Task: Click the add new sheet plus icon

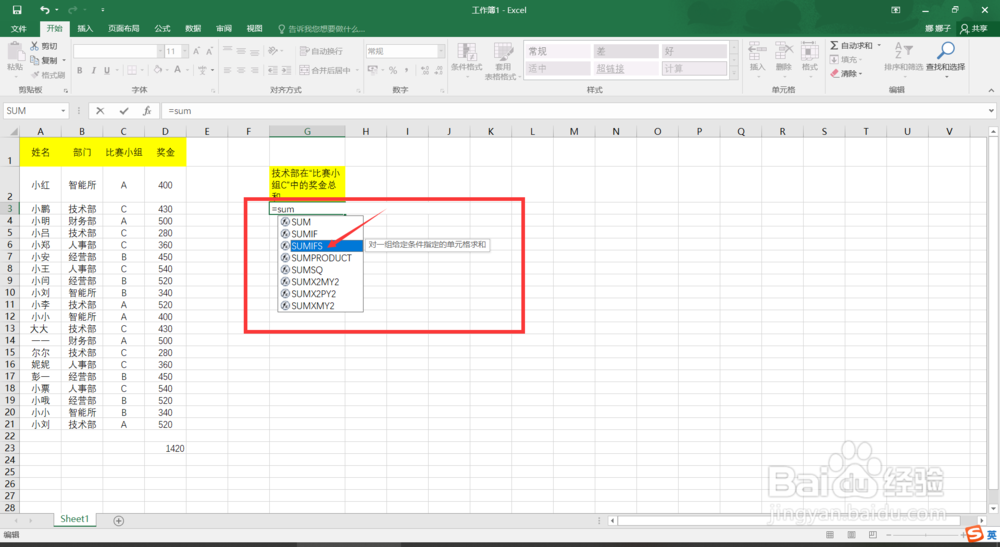Action: point(119,521)
